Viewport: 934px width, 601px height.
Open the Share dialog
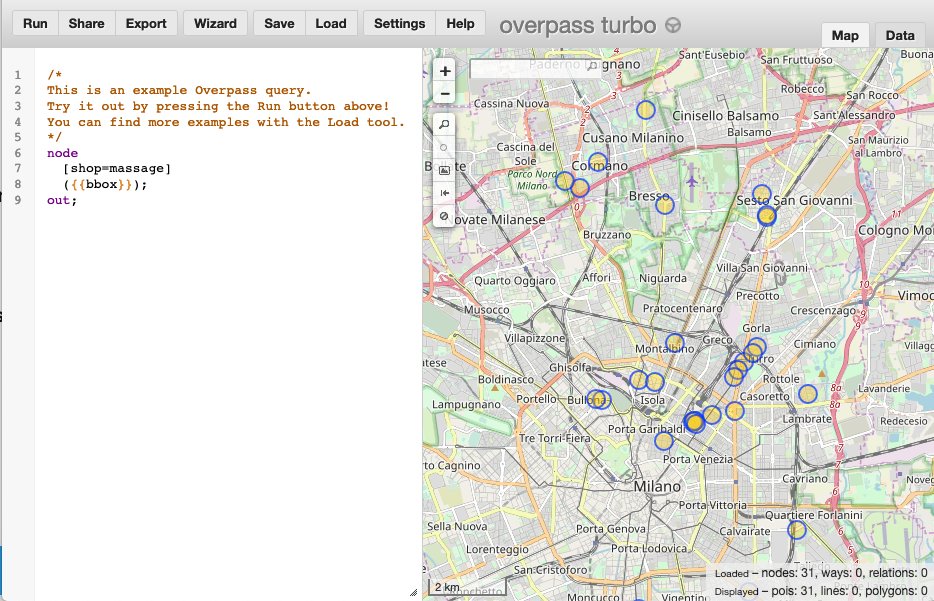pyautogui.click(x=86, y=23)
